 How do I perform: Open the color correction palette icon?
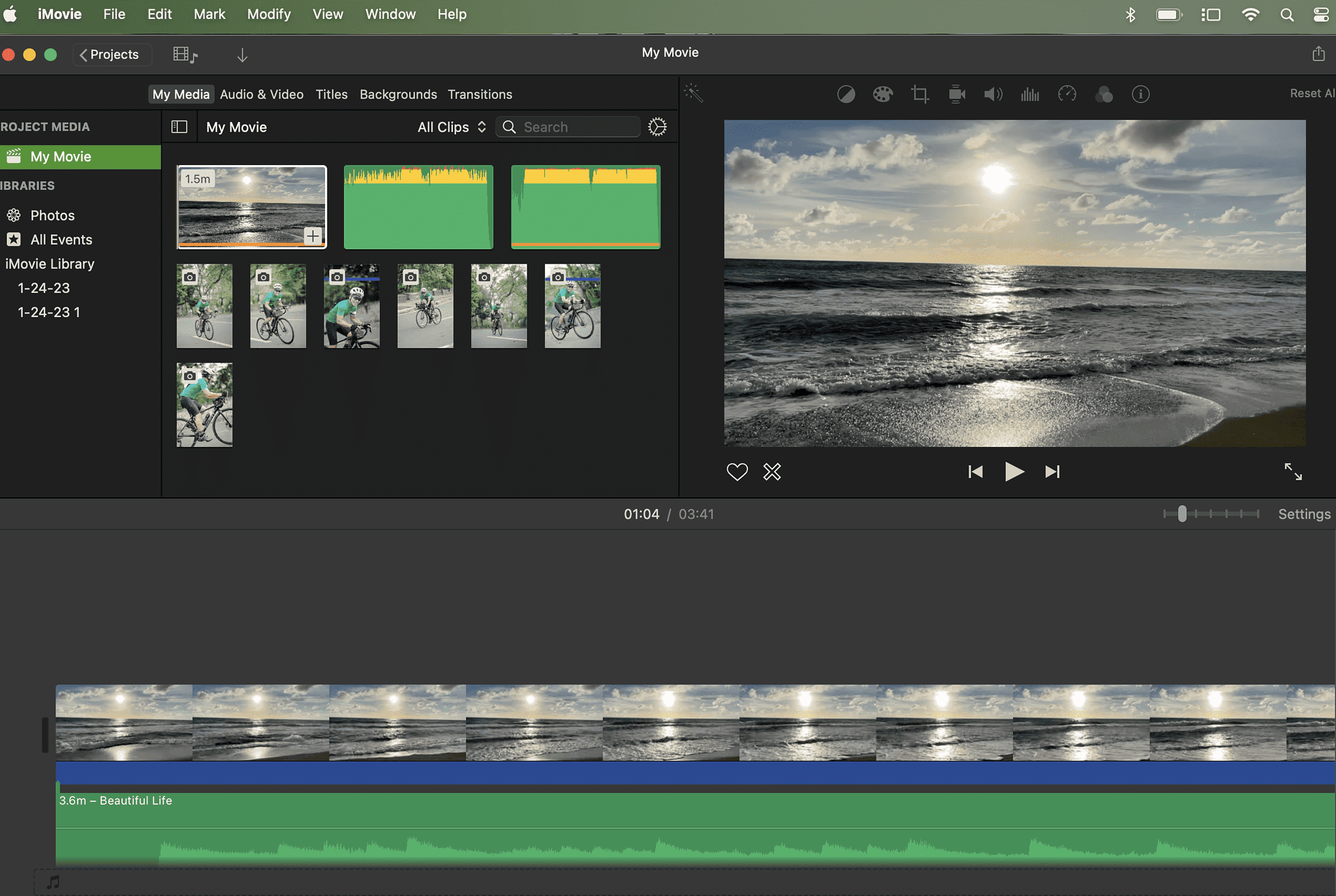pos(882,94)
